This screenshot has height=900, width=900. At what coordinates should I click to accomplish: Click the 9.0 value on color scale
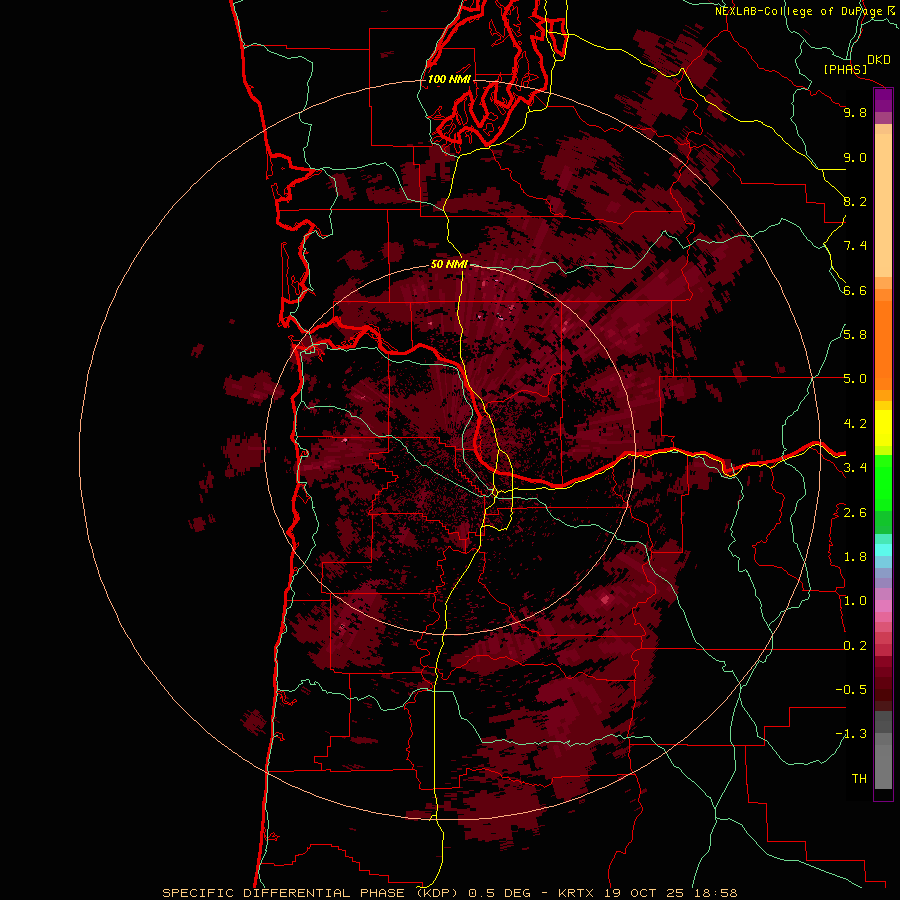(x=855, y=157)
